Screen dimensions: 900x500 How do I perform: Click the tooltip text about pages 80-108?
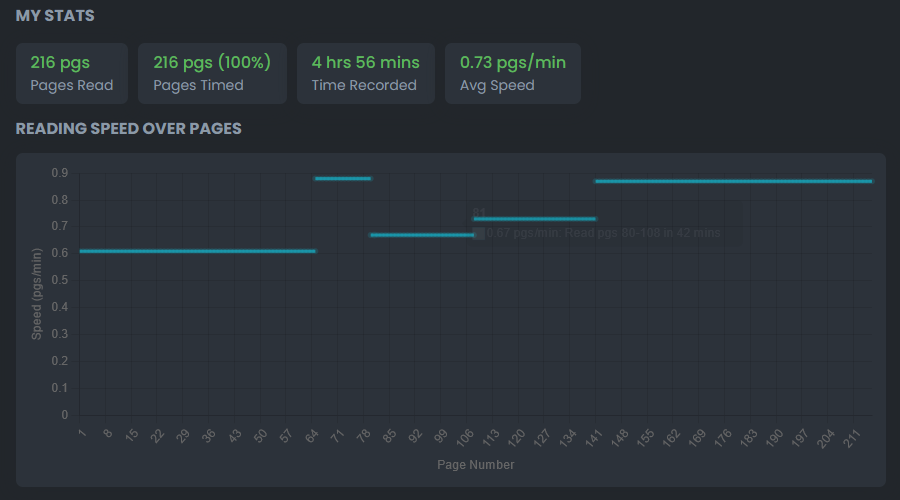603,233
